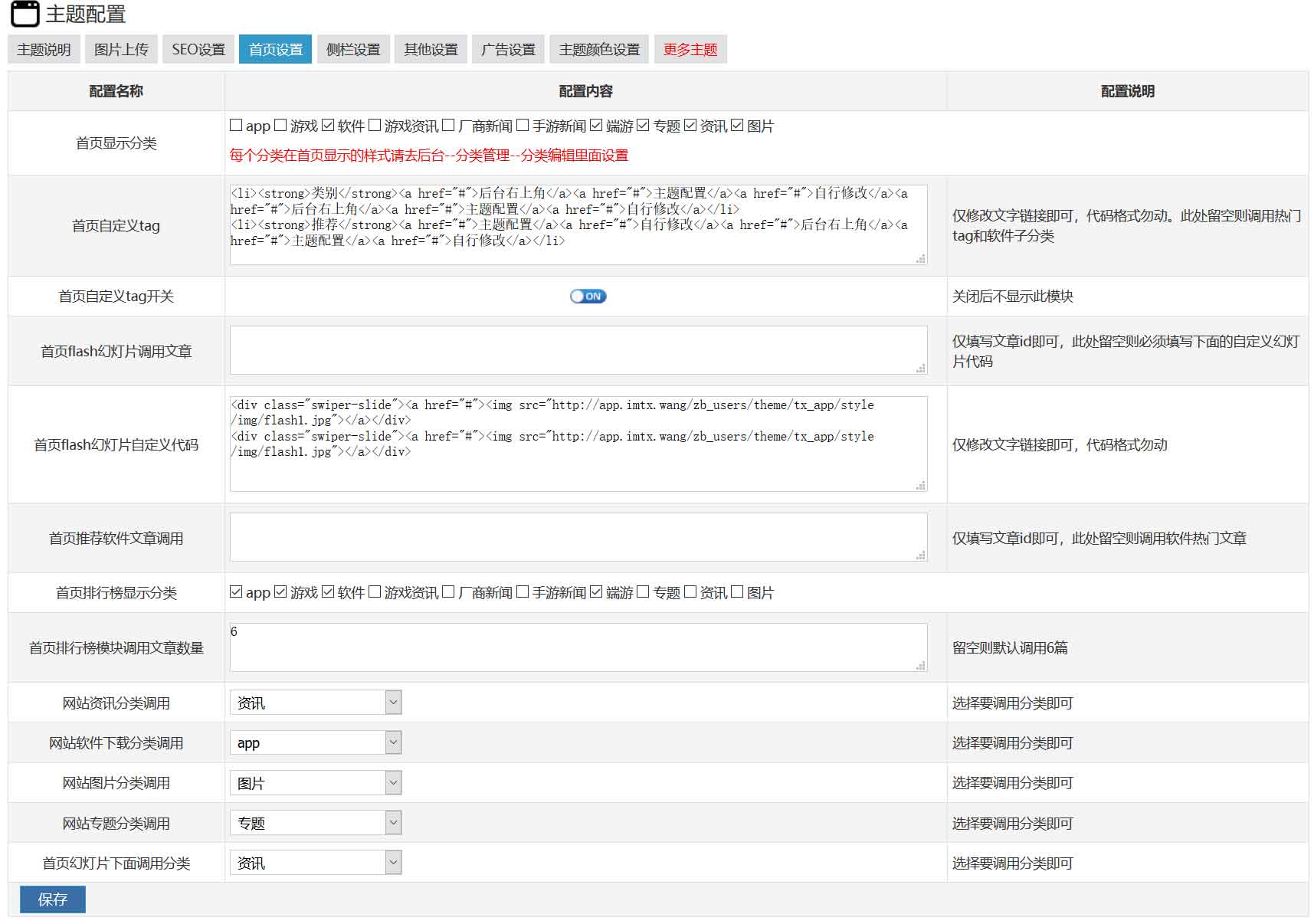Check 资讯 in 首页排行榜显示分类 row

coord(690,591)
